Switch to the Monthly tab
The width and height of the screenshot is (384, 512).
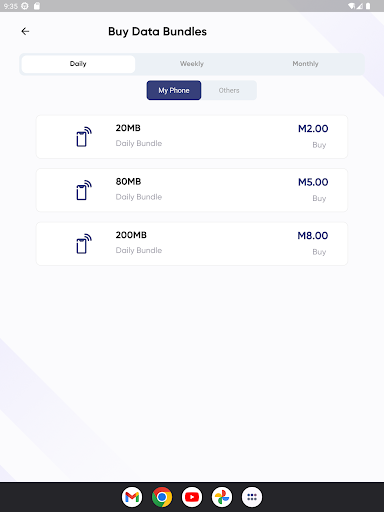pyautogui.click(x=305, y=64)
